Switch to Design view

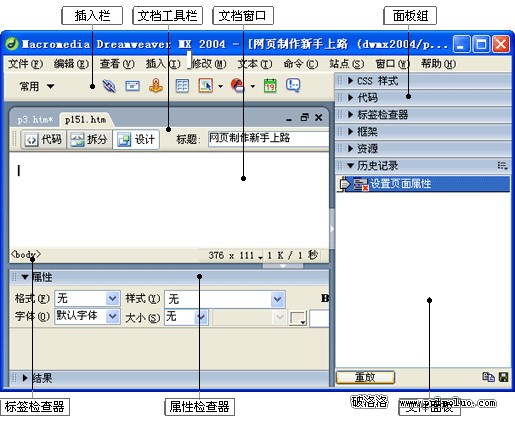[136, 139]
